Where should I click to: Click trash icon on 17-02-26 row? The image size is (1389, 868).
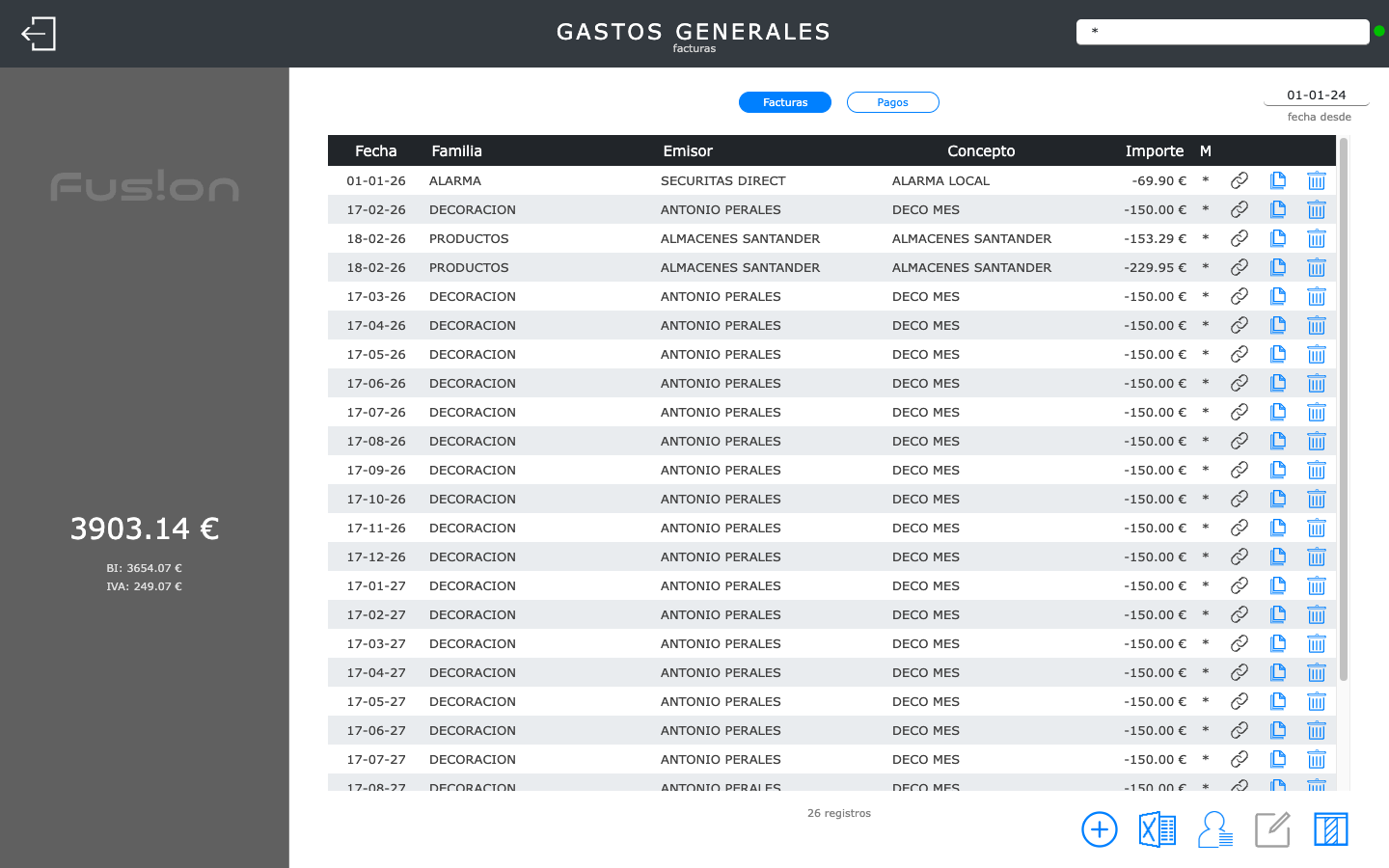1317,209
